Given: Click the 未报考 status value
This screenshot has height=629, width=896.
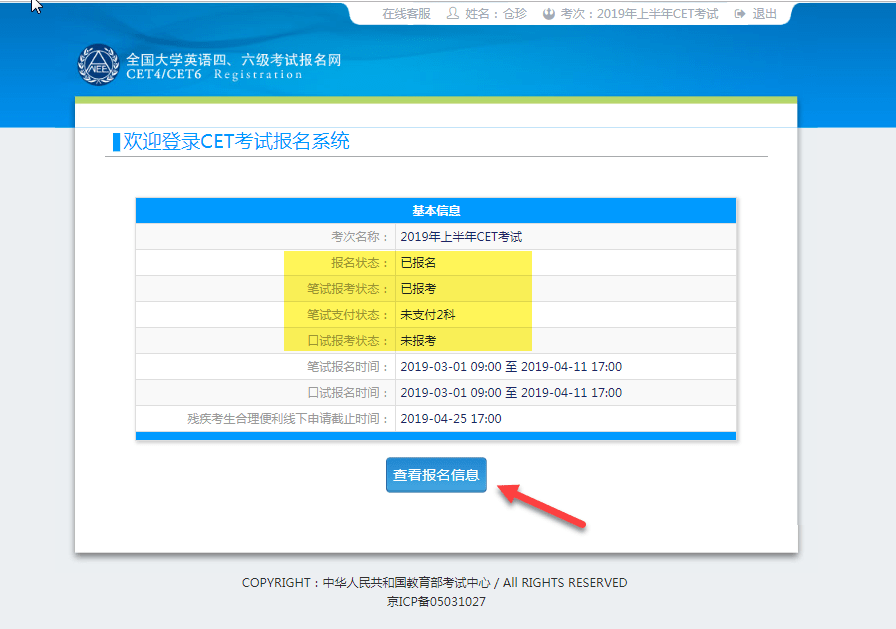Looking at the screenshot, I should point(418,340).
